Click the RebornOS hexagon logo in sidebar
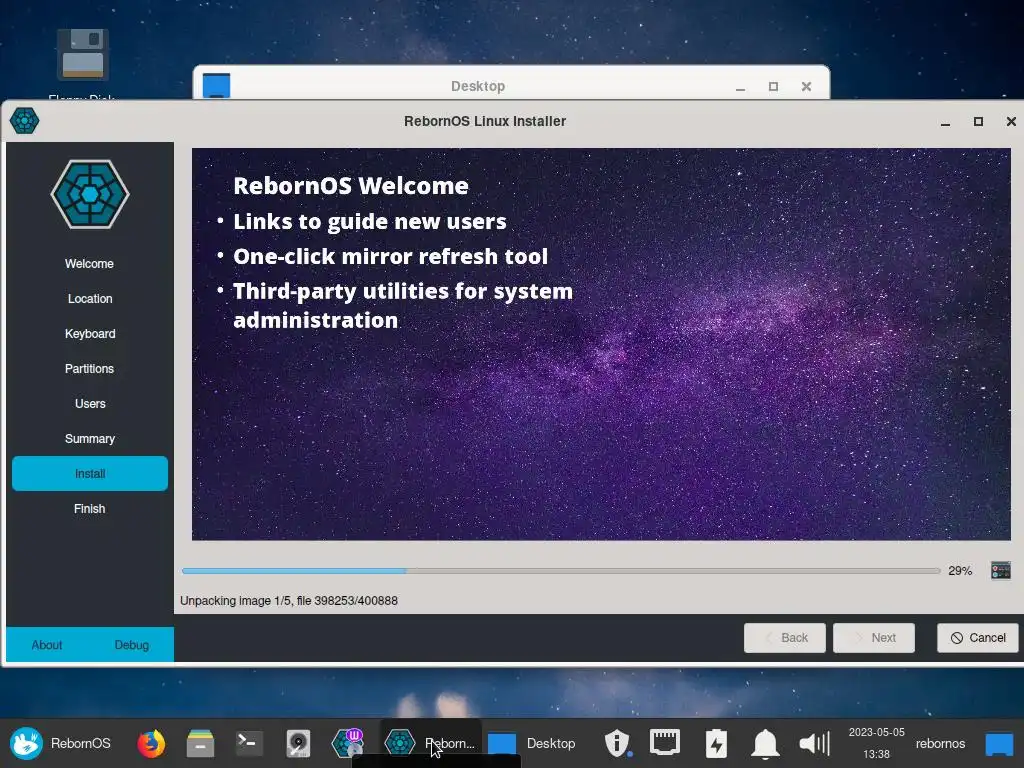This screenshot has width=1024, height=768. coord(90,194)
